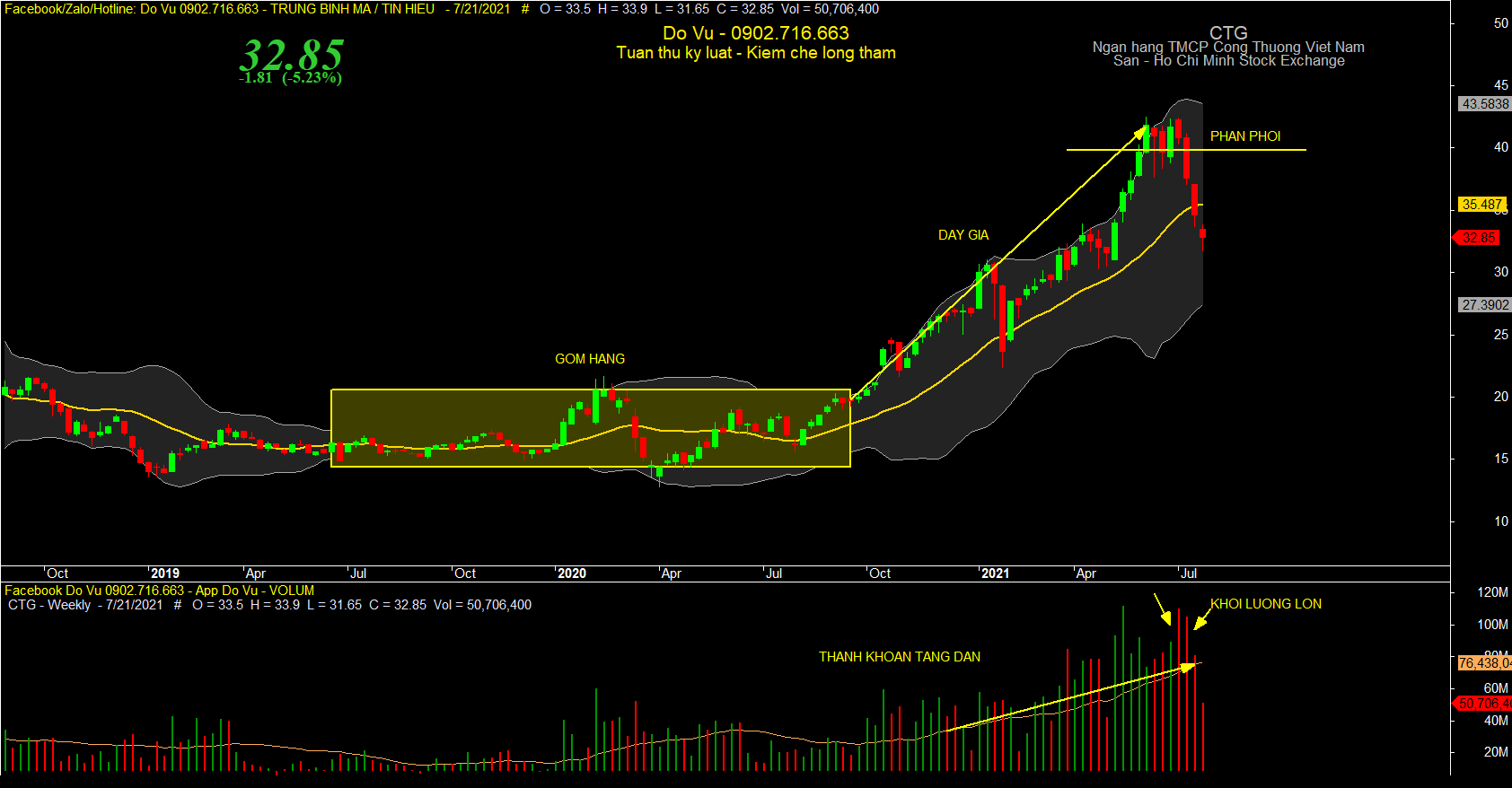
Task: Click the yellow PHAN PHOI horizontal line
Action: [1186, 150]
